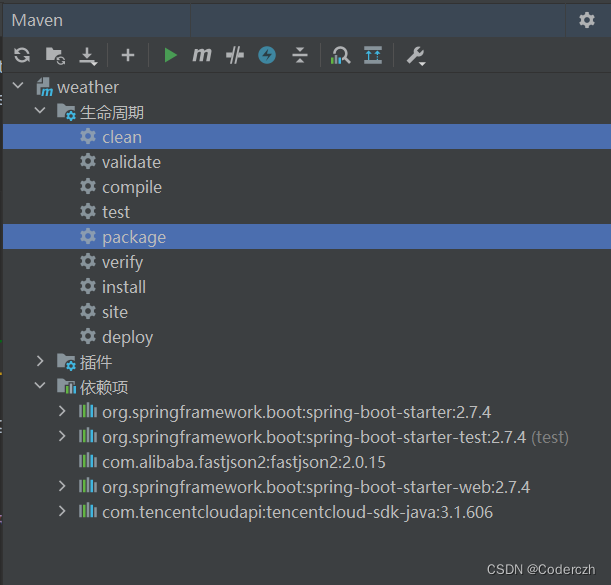This screenshot has height=585, width=611.
Task: Expand spring-boot-starter-test:2.7.4 dependency
Action: (62, 436)
